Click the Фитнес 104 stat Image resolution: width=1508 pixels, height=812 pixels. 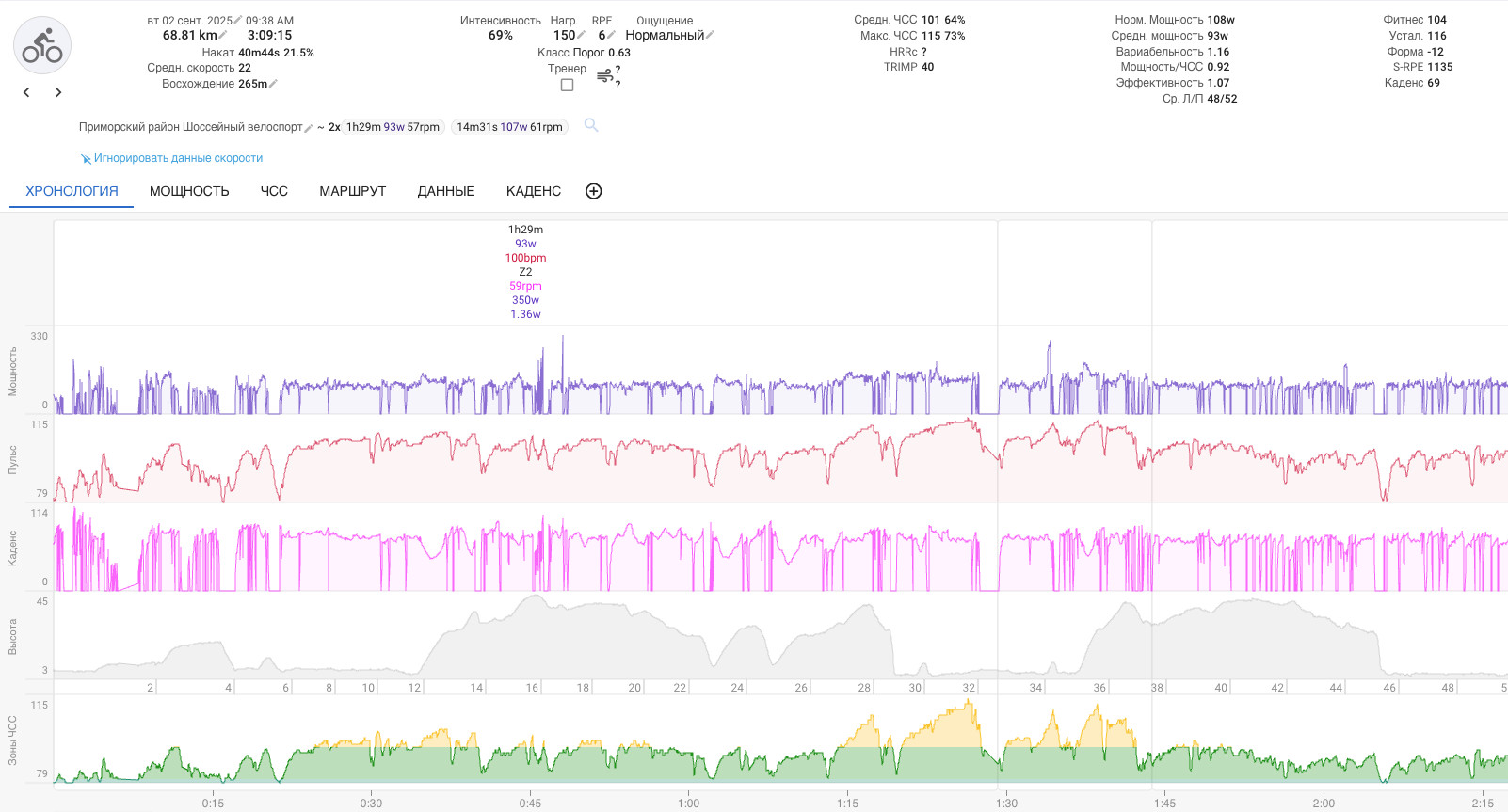[x=1415, y=20]
